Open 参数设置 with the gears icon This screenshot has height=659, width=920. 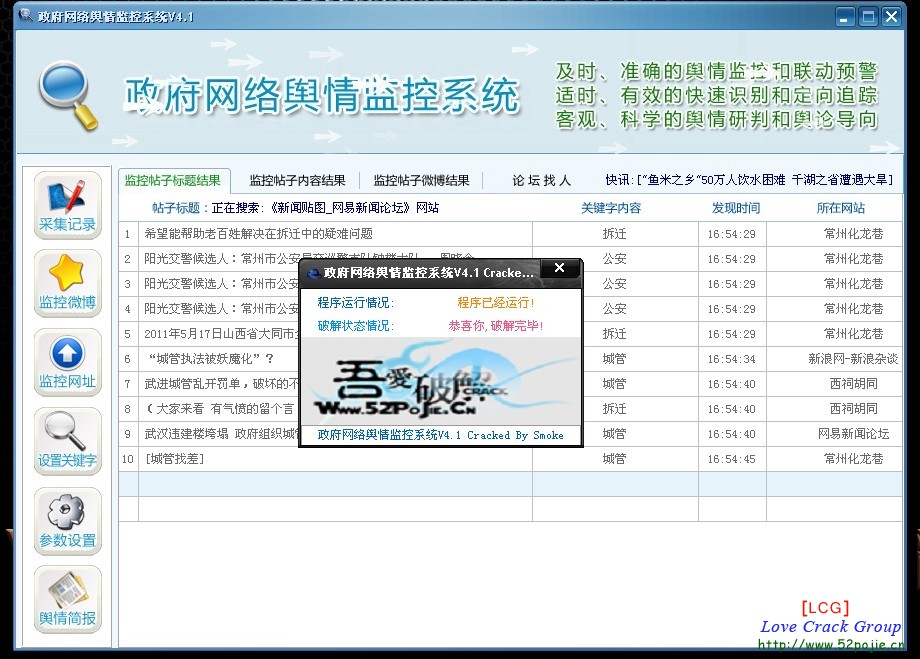66,520
